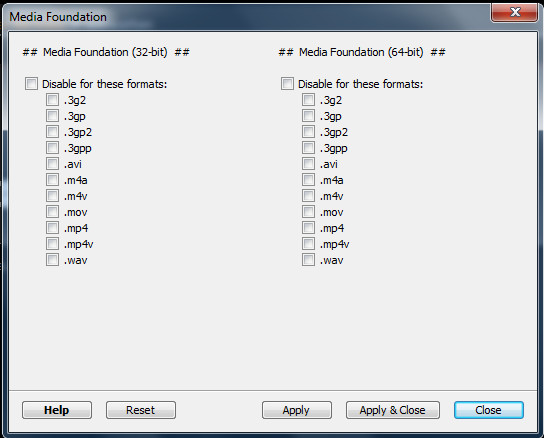Tick .3gp under Media Foundation 64-bit
Viewport: 544px width, 438px height.
(308, 116)
